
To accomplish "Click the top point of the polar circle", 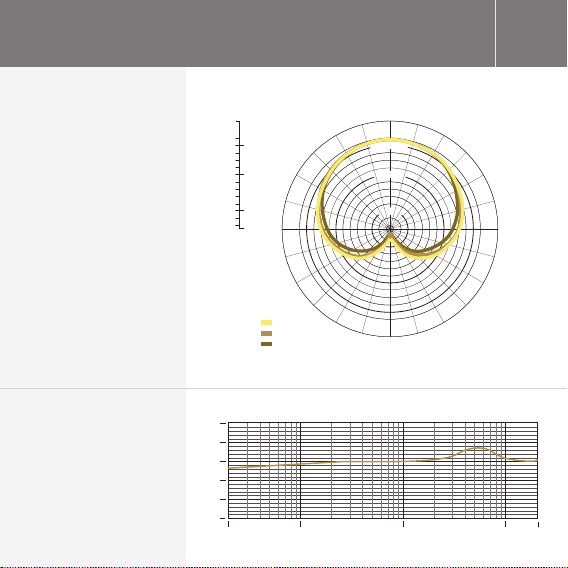I will [390, 121].
